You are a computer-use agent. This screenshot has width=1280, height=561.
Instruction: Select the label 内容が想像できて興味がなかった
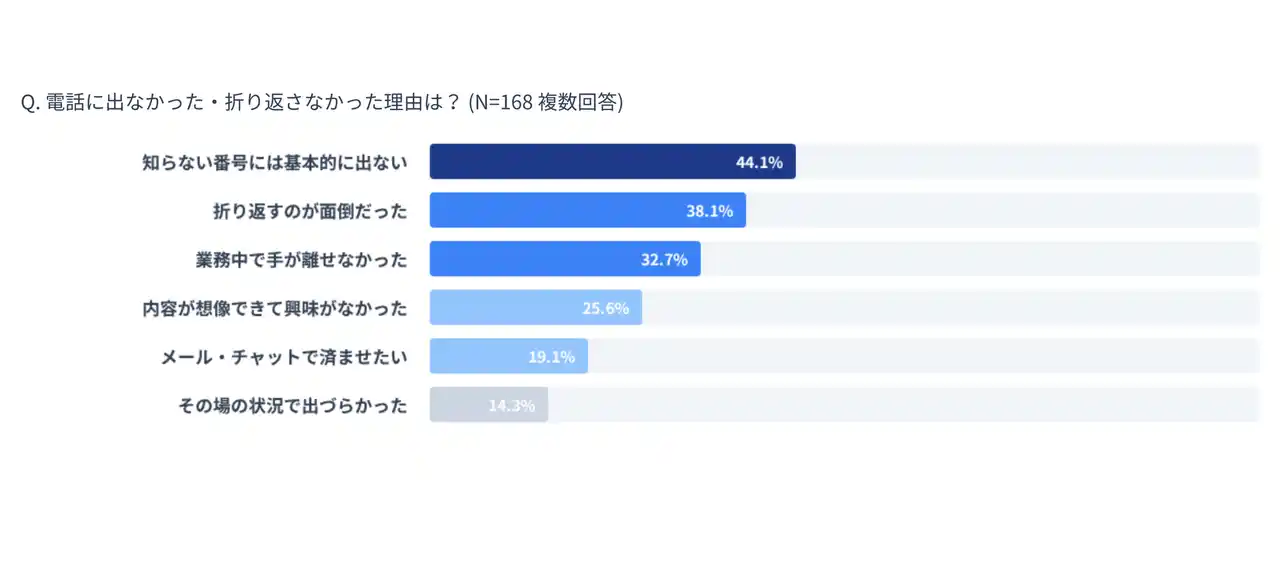275,308
